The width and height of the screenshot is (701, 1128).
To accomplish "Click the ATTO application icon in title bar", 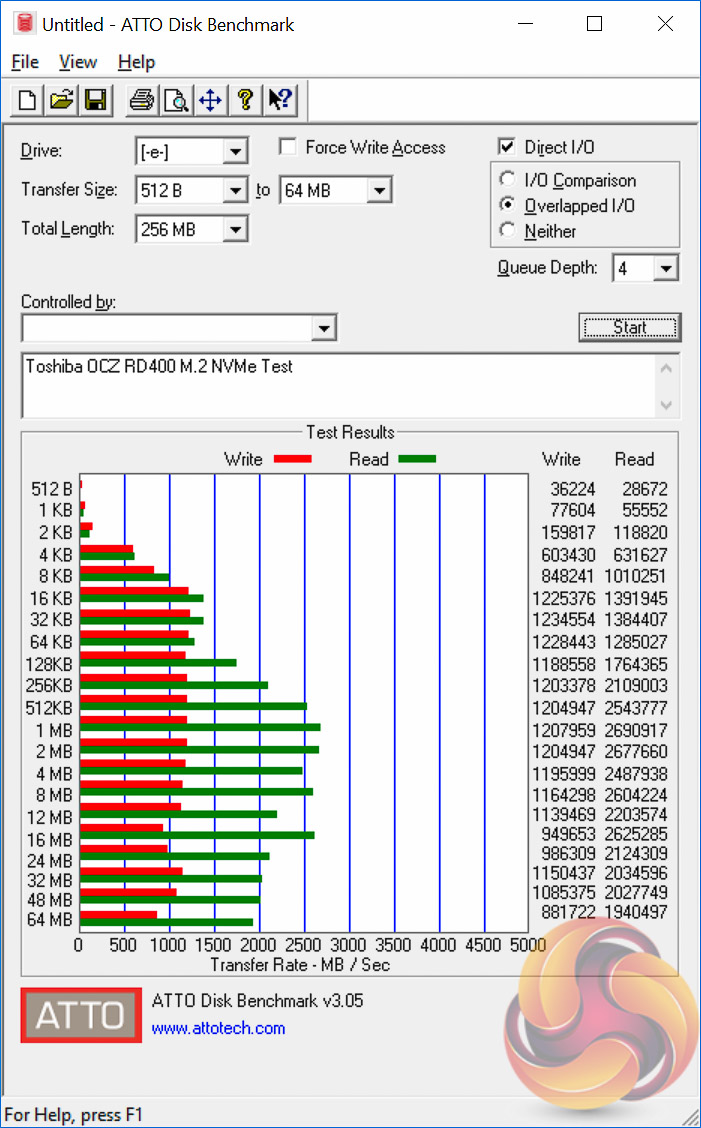I will pos(24,24).
